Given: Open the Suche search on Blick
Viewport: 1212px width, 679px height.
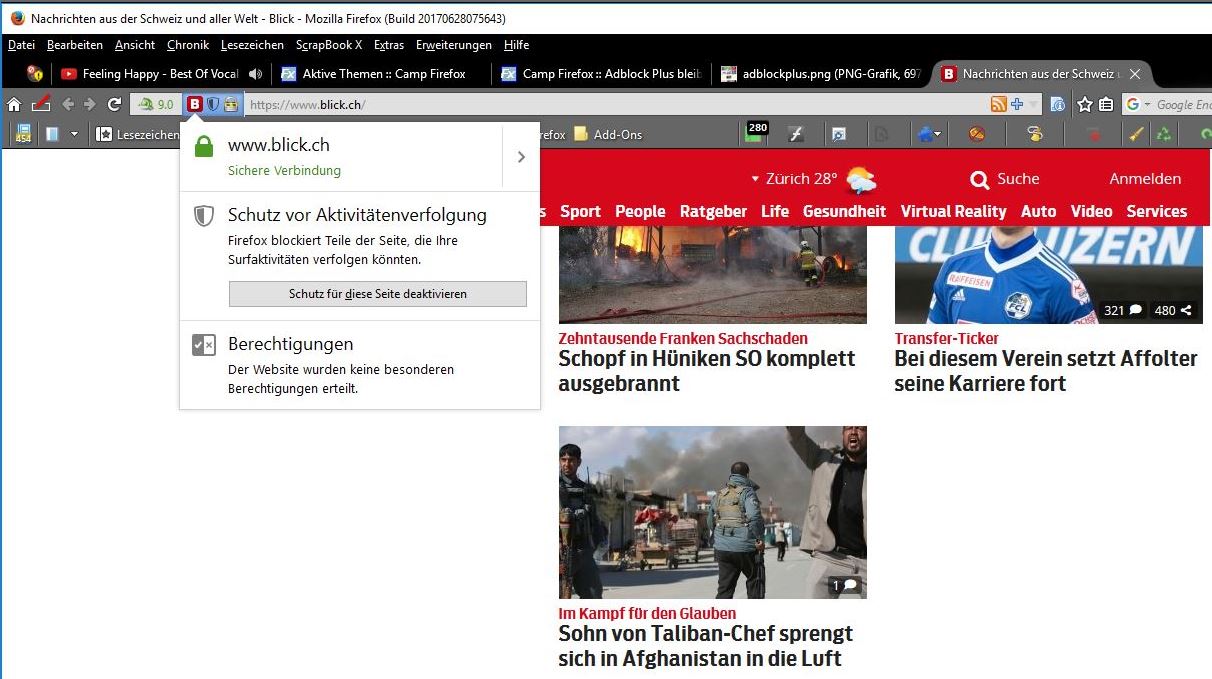Looking at the screenshot, I should point(1005,179).
